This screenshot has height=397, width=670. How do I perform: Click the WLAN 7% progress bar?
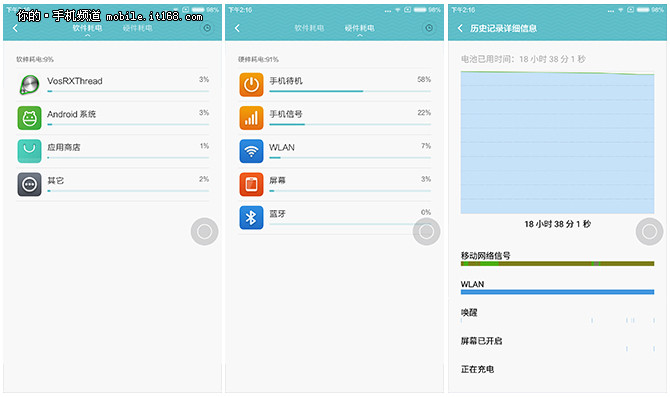(x=350, y=158)
